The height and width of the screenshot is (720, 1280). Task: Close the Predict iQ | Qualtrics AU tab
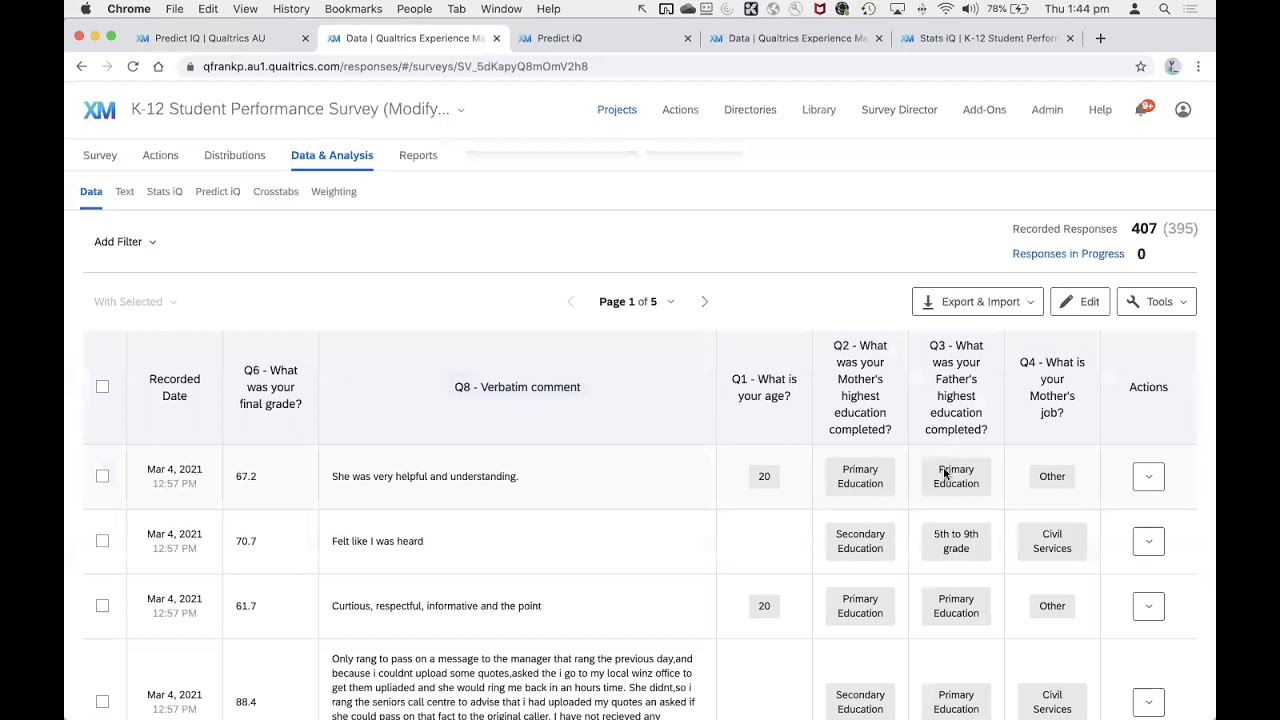click(305, 38)
